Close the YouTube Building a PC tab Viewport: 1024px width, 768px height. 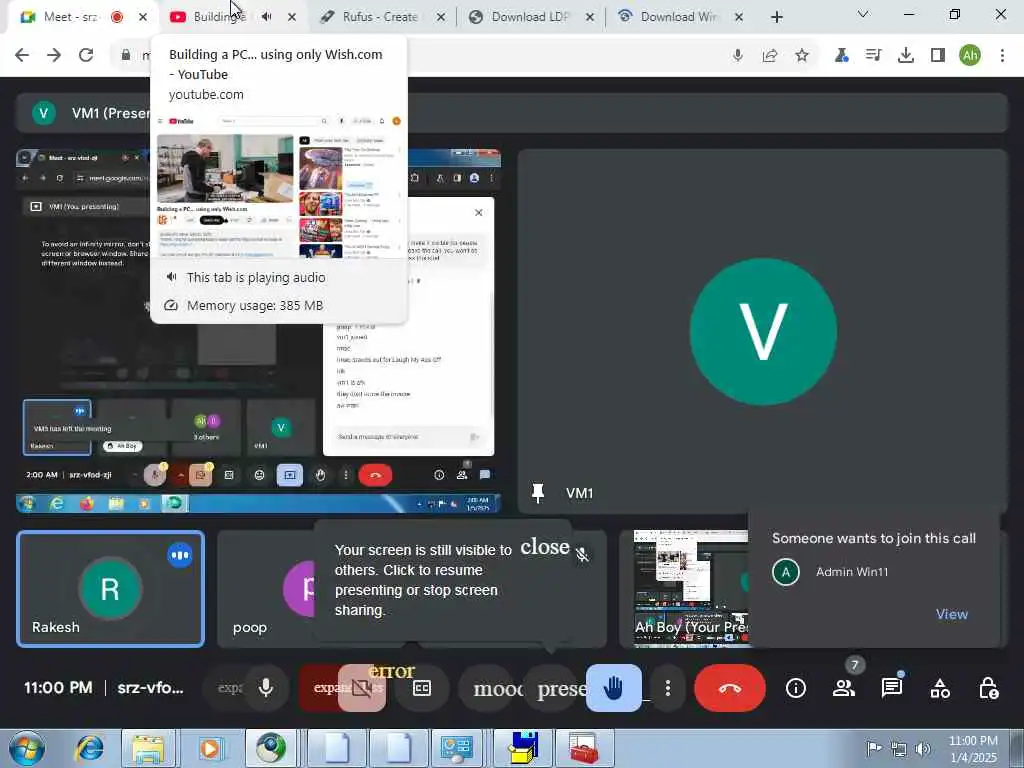(x=292, y=17)
